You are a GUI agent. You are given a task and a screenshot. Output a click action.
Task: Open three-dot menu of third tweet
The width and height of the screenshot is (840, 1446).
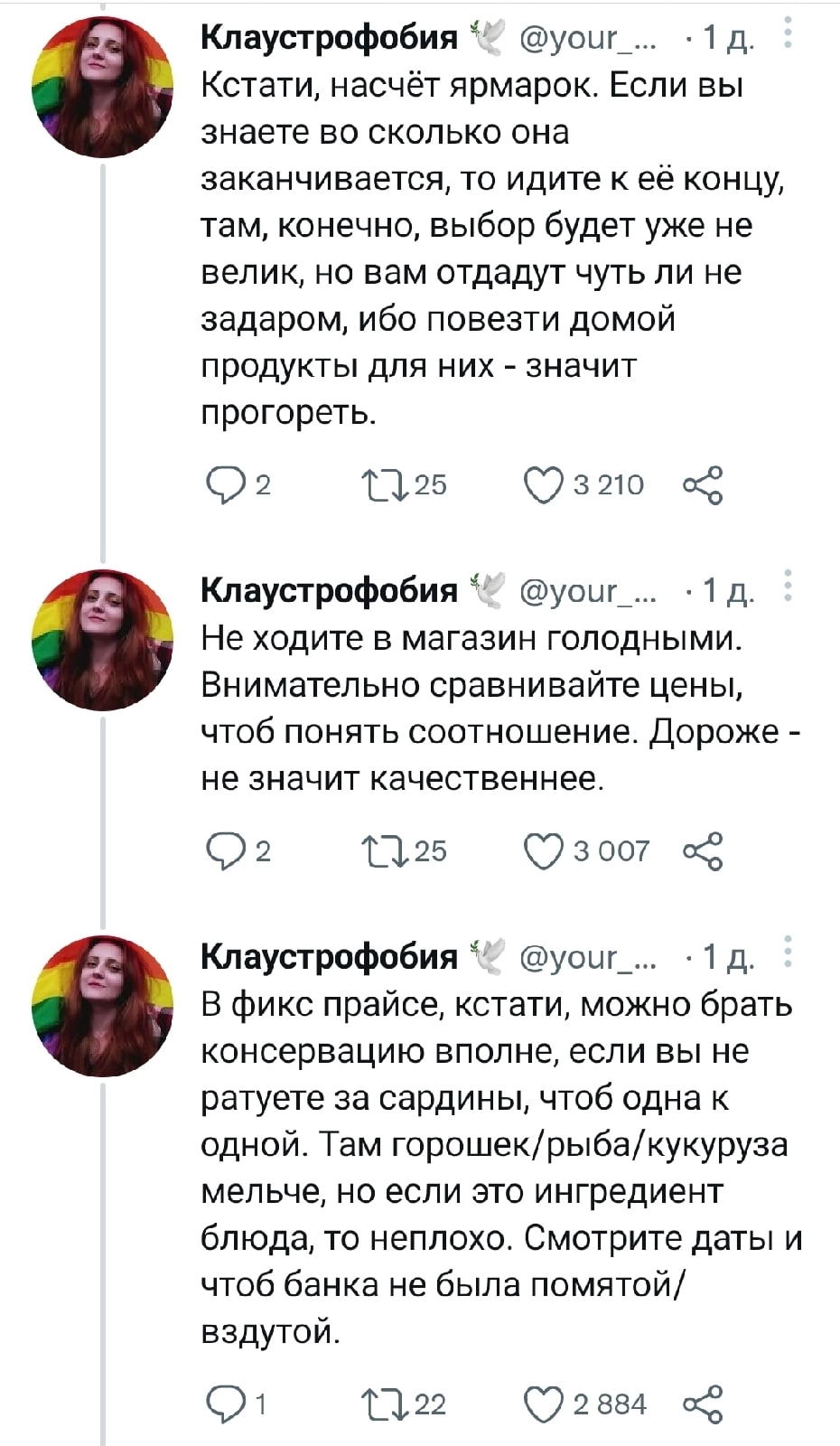(x=788, y=953)
